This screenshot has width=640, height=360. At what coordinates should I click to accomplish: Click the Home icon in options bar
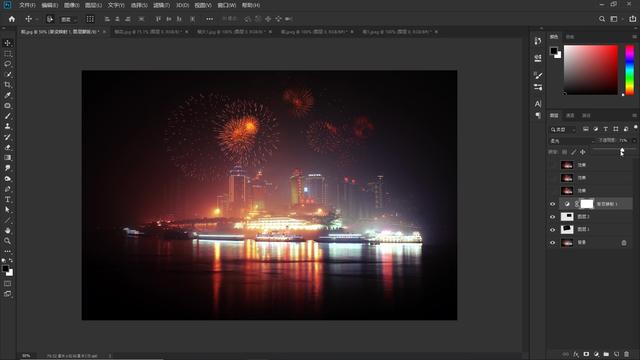12,19
